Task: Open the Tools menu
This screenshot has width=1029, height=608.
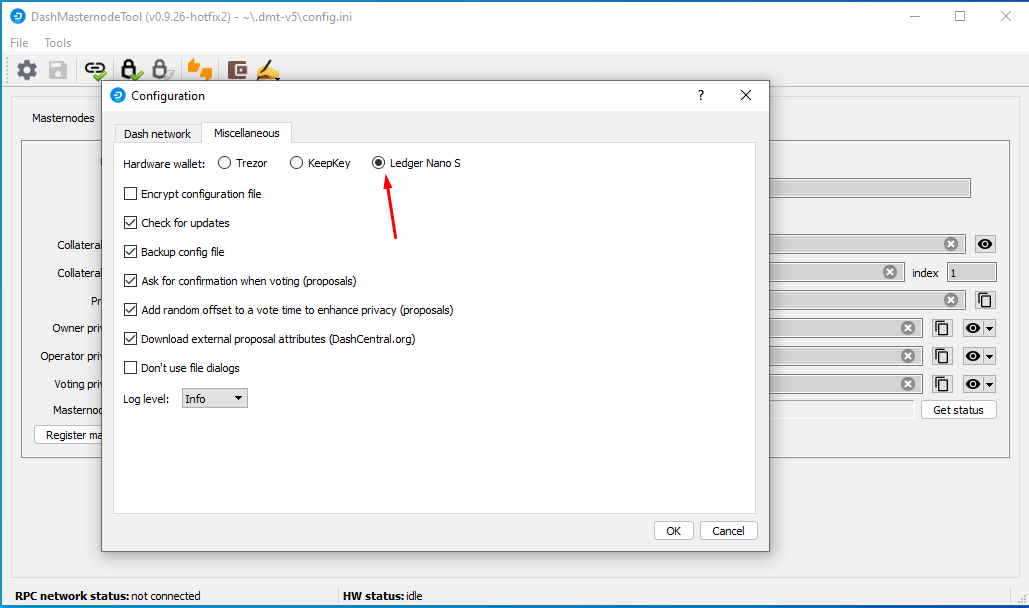Action: click(57, 43)
